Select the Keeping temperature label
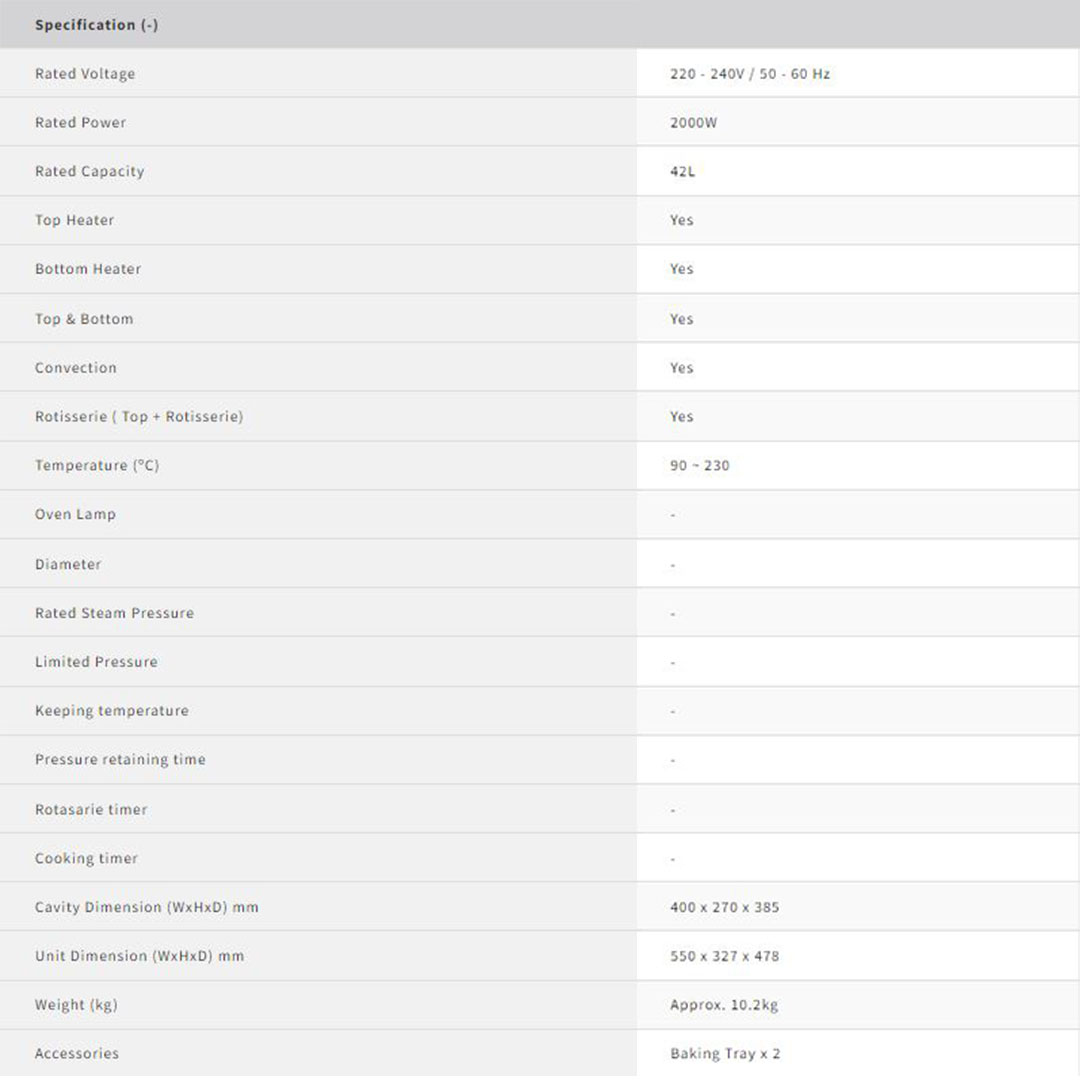Screen dimensions: 1080x1080 pos(112,711)
